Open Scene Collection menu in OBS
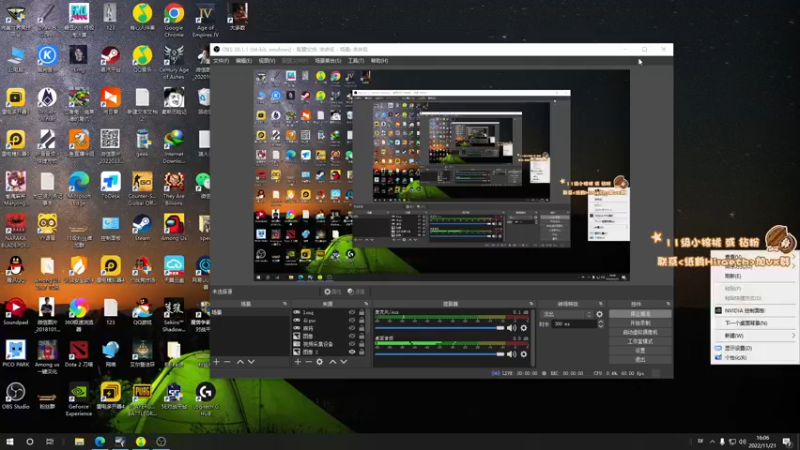The height and width of the screenshot is (450, 800). (328, 61)
